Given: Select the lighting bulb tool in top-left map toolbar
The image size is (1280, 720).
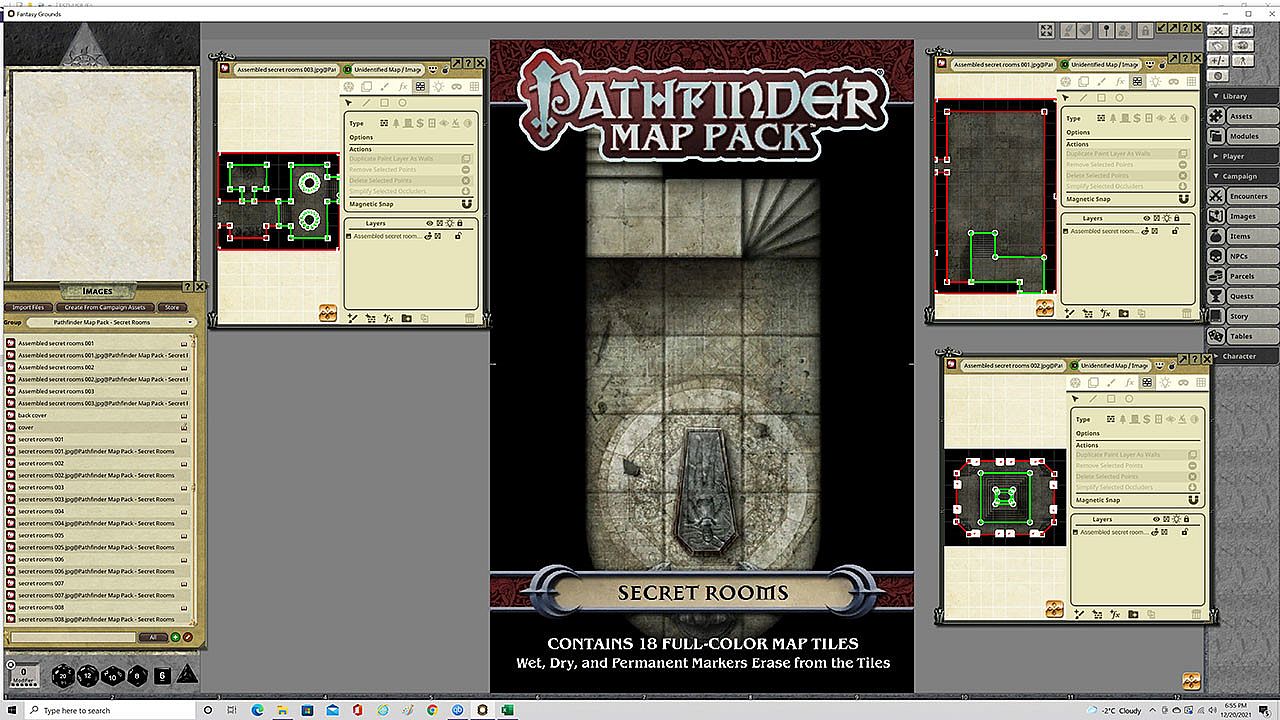Looking at the screenshot, I should tap(438, 87).
